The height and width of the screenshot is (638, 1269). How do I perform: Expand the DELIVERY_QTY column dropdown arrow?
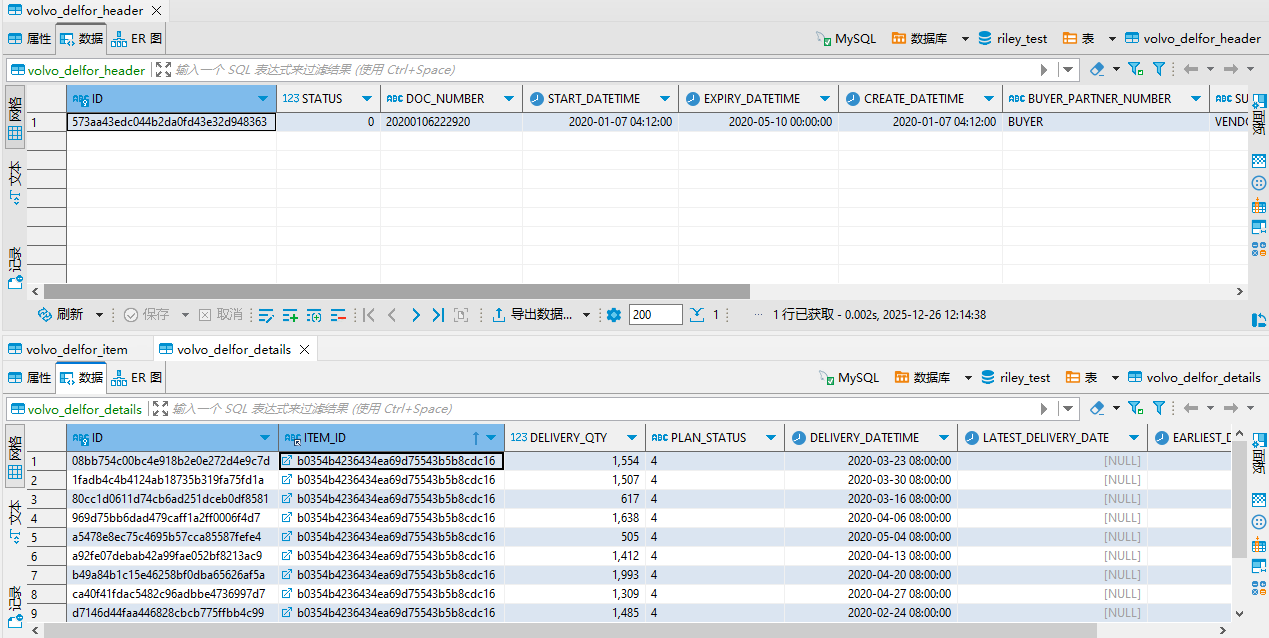pyautogui.click(x=631, y=438)
